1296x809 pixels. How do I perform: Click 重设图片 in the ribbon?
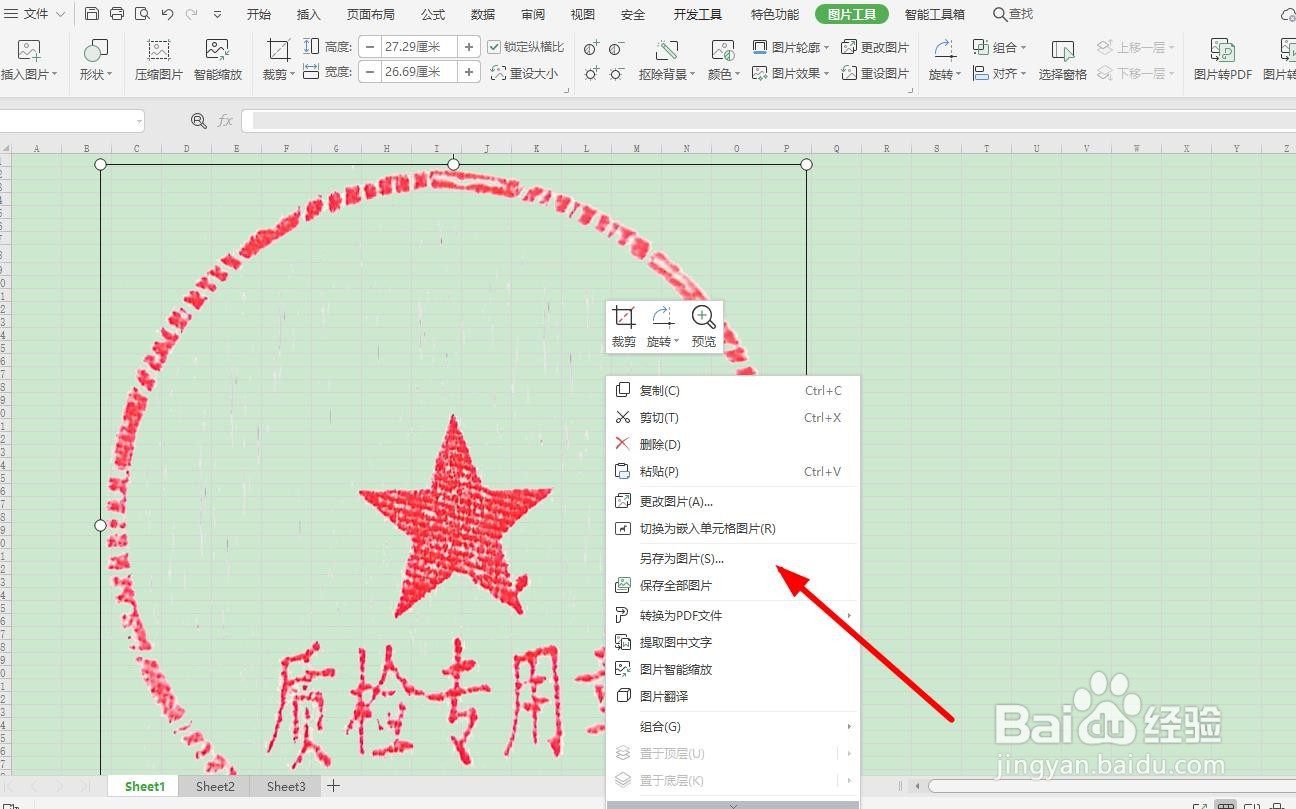[875, 73]
